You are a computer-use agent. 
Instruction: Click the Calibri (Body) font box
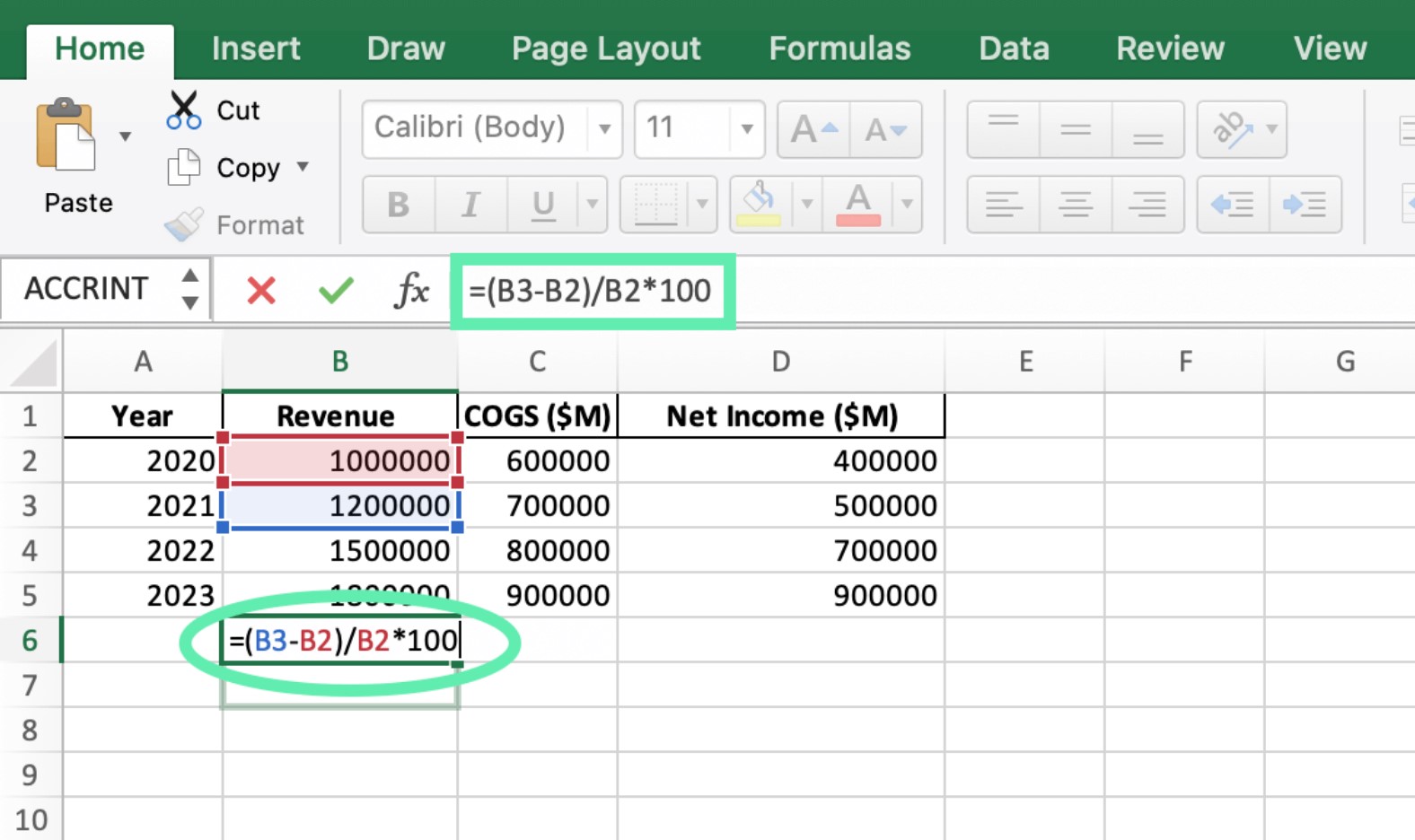click(x=476, y=128)
